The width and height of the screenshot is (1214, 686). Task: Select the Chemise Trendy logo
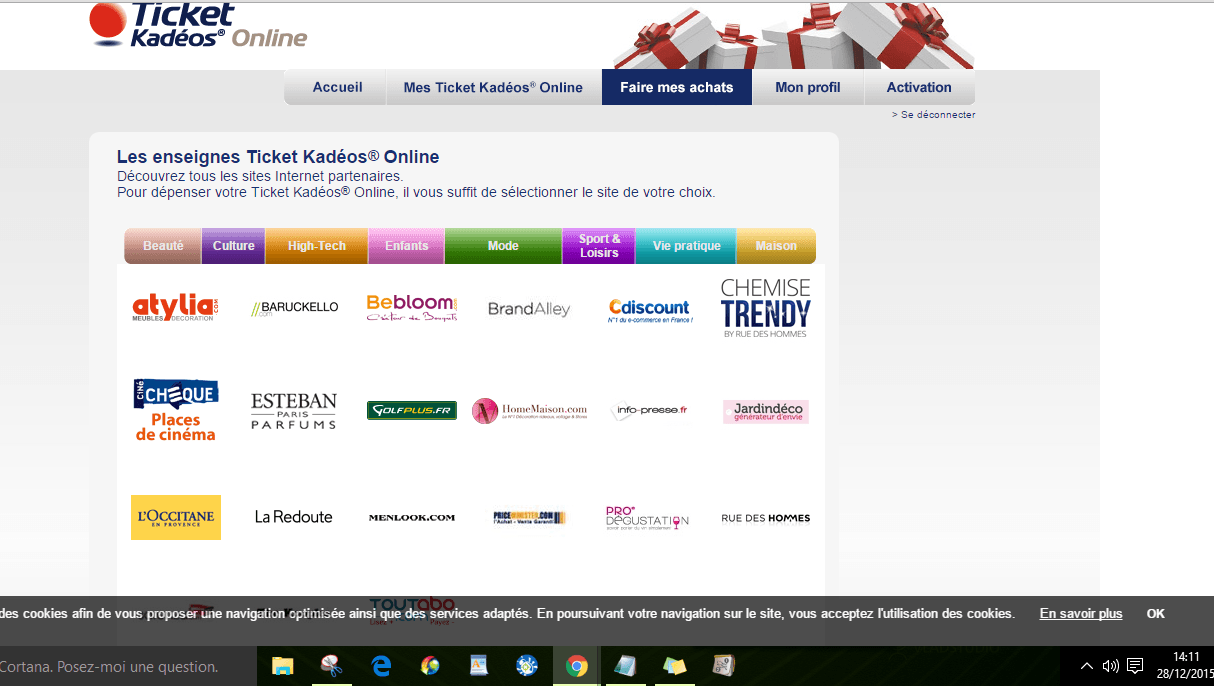766,308
